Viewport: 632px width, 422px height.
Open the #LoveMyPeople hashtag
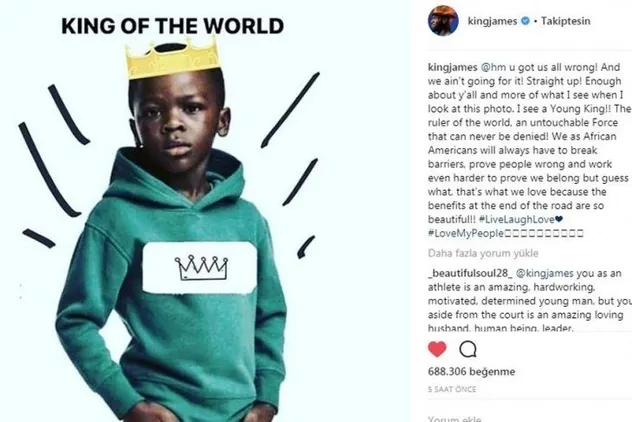tap(466, 233)
